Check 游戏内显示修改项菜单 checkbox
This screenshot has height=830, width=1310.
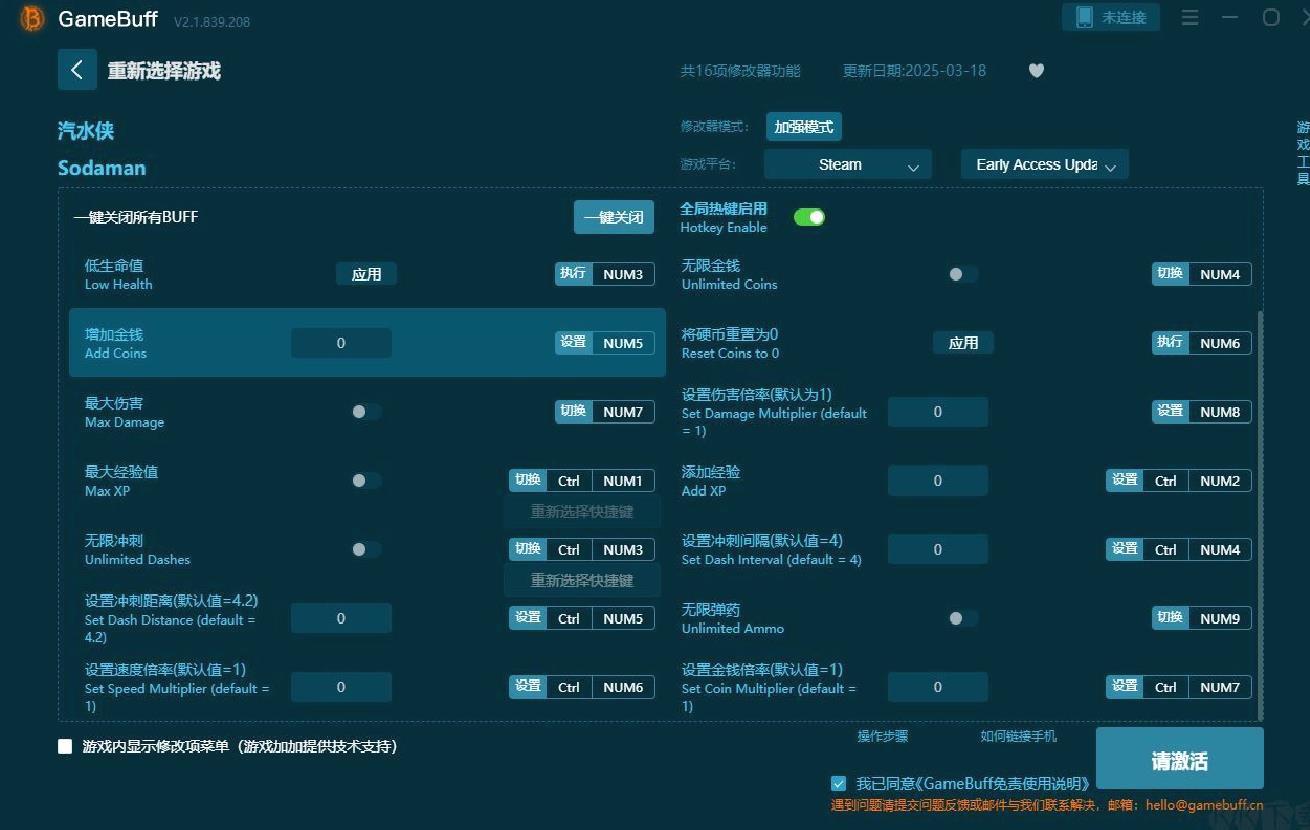pyautogui.click(x=65, y=746)
